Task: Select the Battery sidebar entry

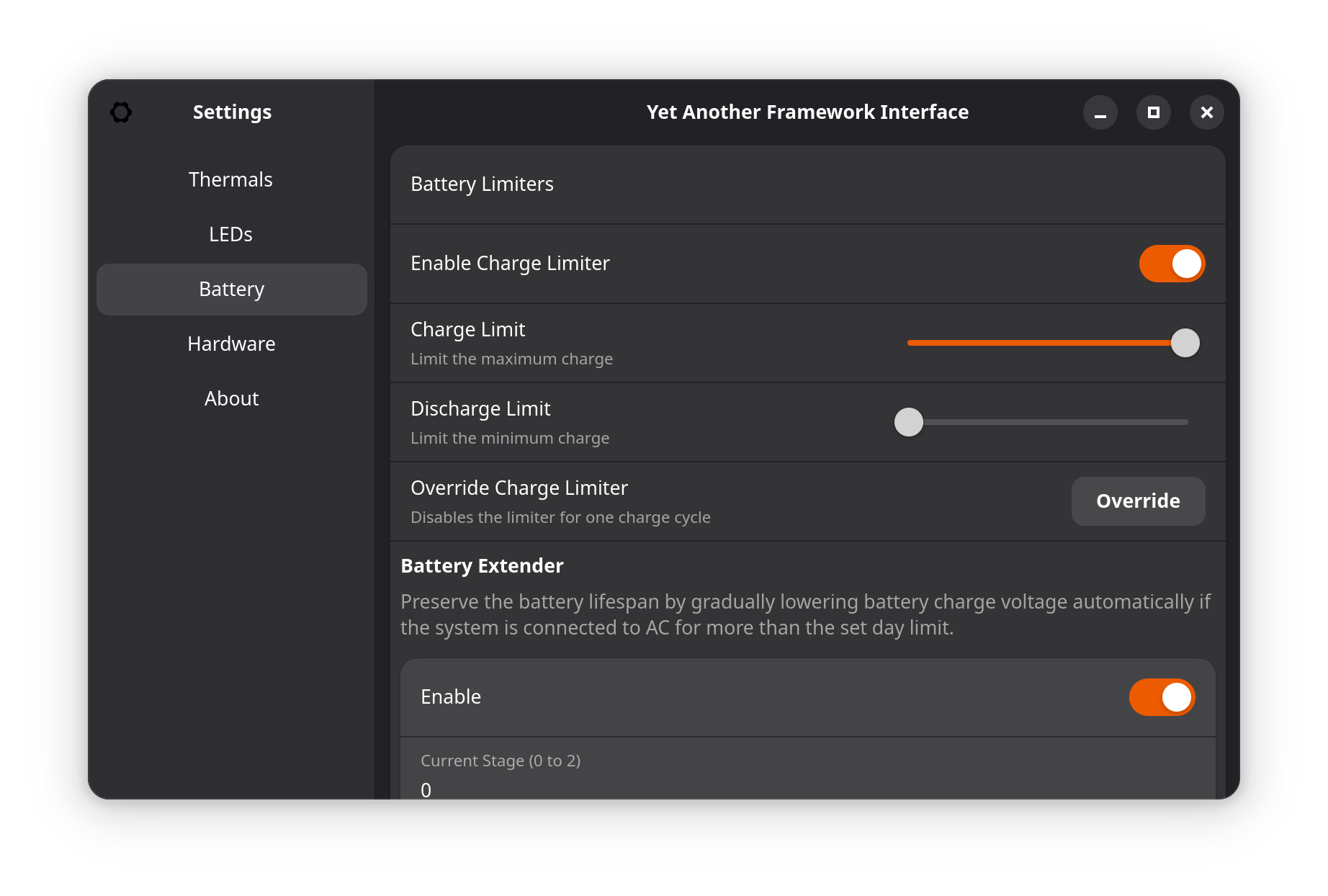Action: coord(230,289)
